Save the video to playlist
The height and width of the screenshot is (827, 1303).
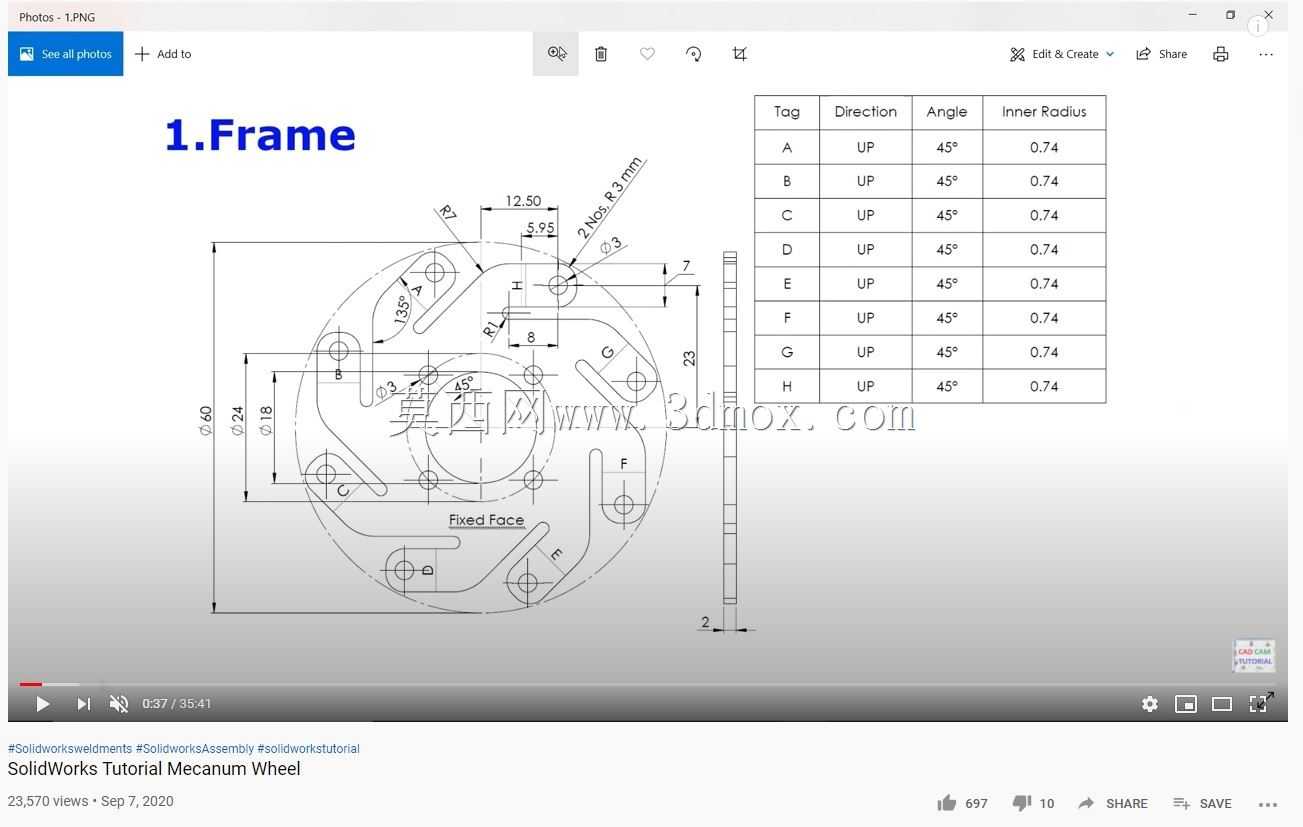click(x=1202, y=803)
